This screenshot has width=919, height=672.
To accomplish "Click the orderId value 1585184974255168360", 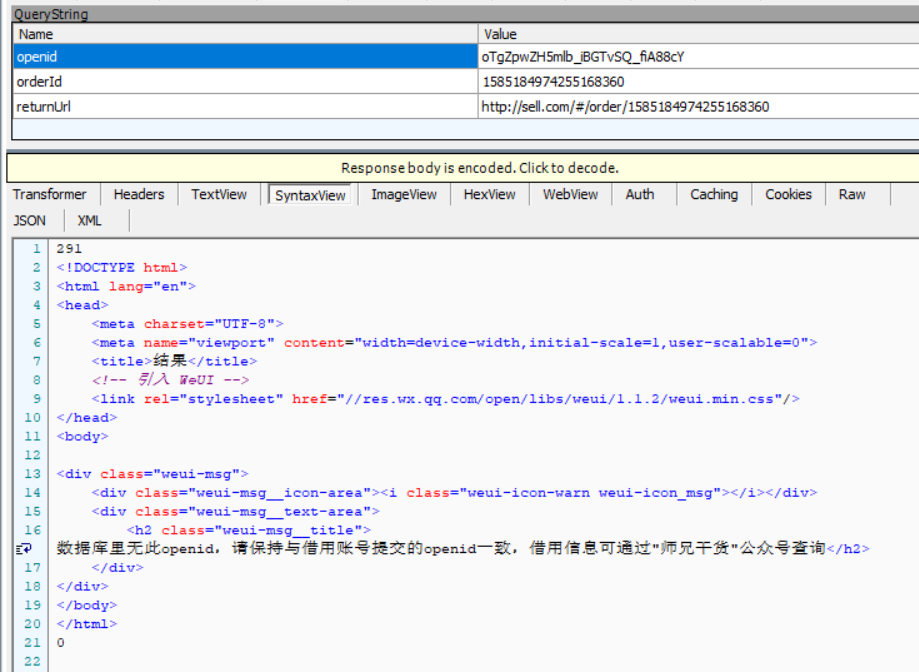I will pyautogui.click(x=553, y=82).
